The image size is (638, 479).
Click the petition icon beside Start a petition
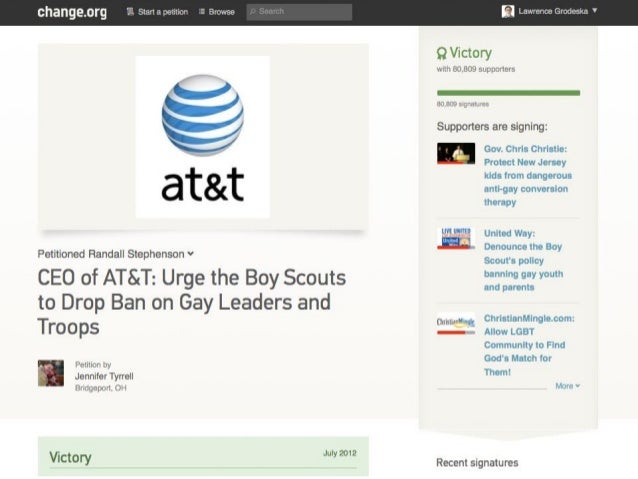[130, 12]
